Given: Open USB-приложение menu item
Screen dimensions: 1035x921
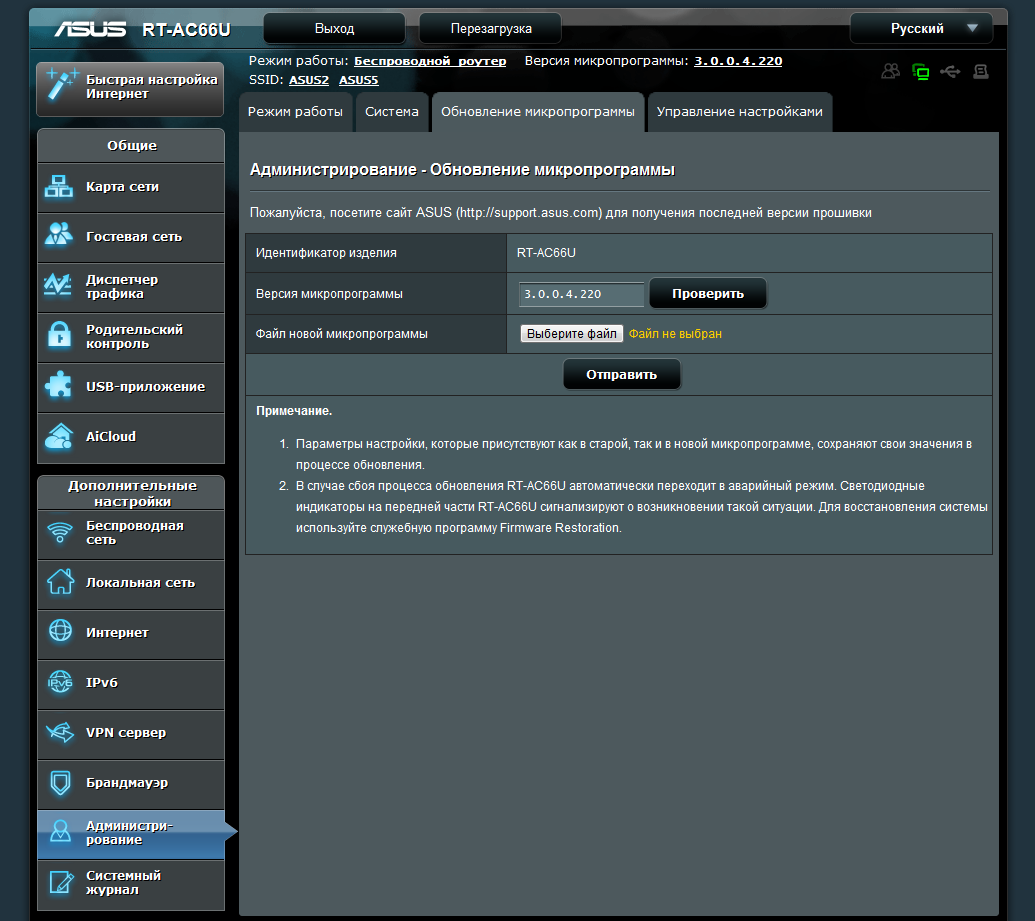Looking at the screenshot, I should [131, 387].
